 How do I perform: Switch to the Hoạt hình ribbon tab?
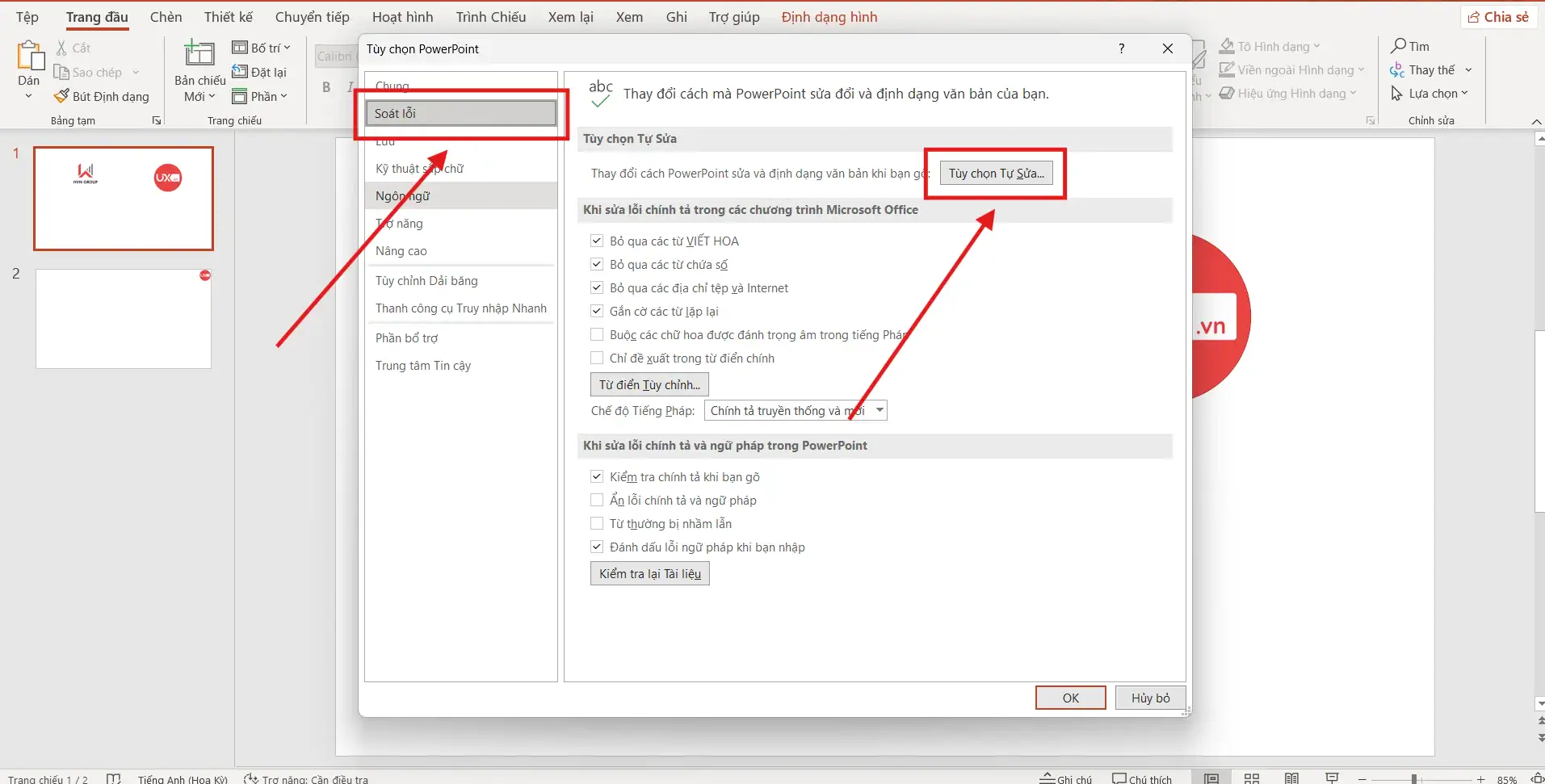click(403, 17)
